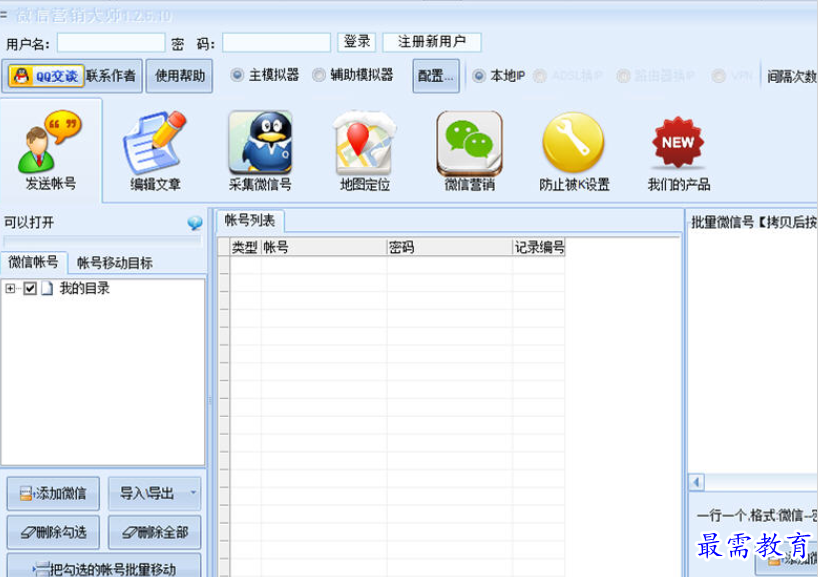Select the 帐号列表 tab
Viewport: 819px width, 577px height.
tap(250, 220)
